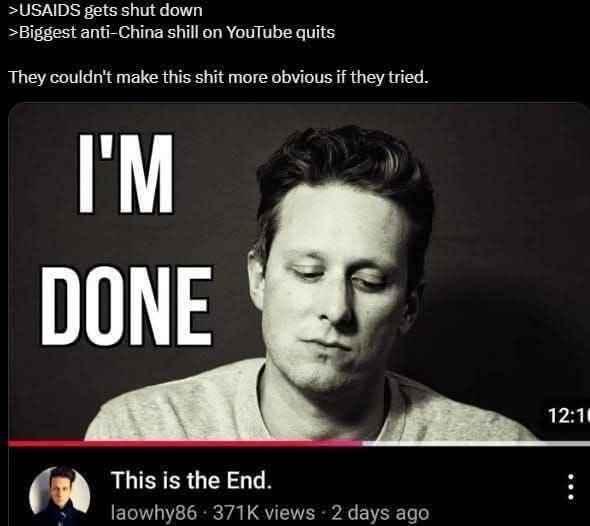Open the three-dot video options menu
The image size is (590, 526).
tap(571, 486)
